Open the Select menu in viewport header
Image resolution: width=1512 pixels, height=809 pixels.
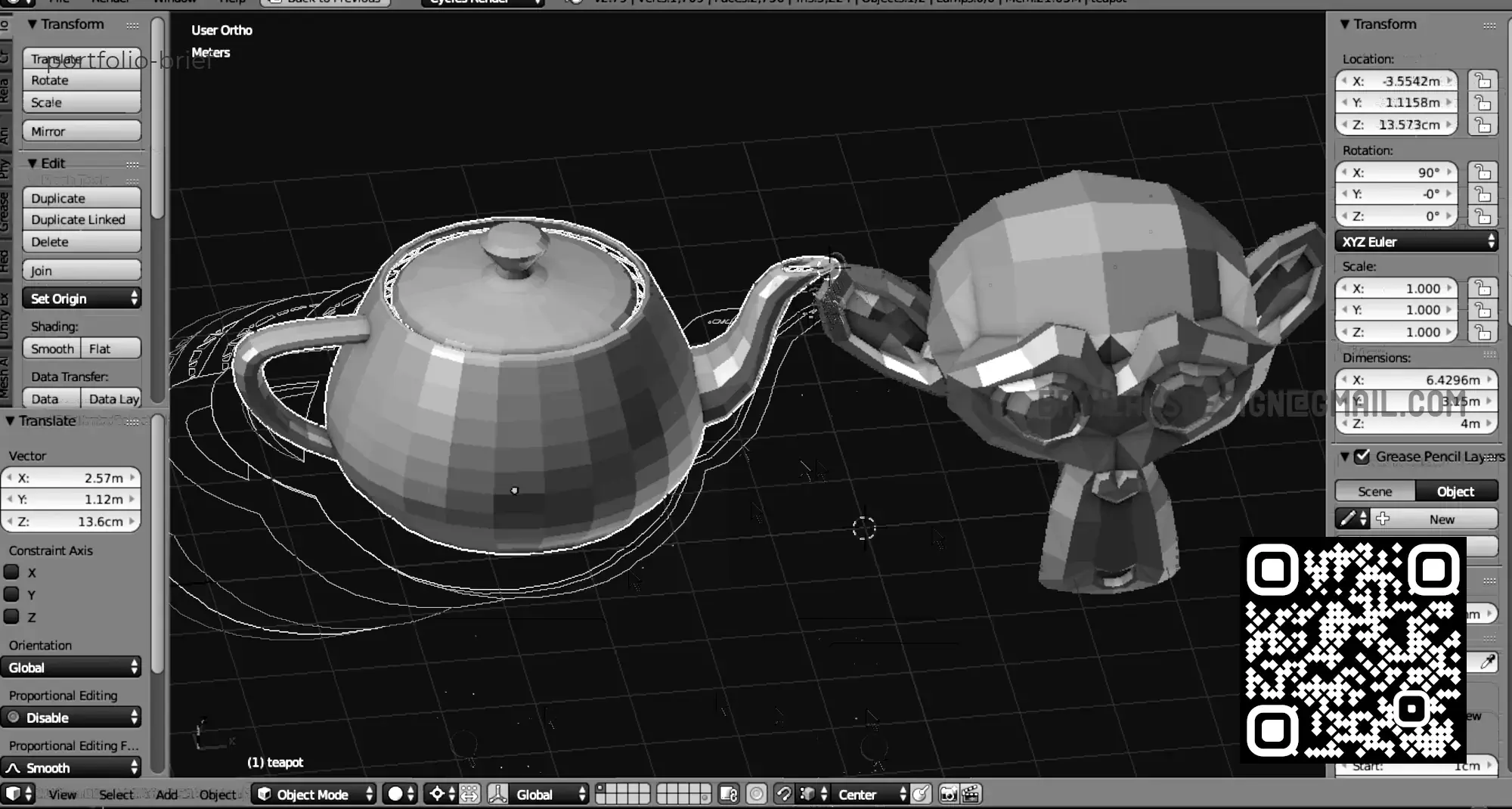click(x=116, y=794)
